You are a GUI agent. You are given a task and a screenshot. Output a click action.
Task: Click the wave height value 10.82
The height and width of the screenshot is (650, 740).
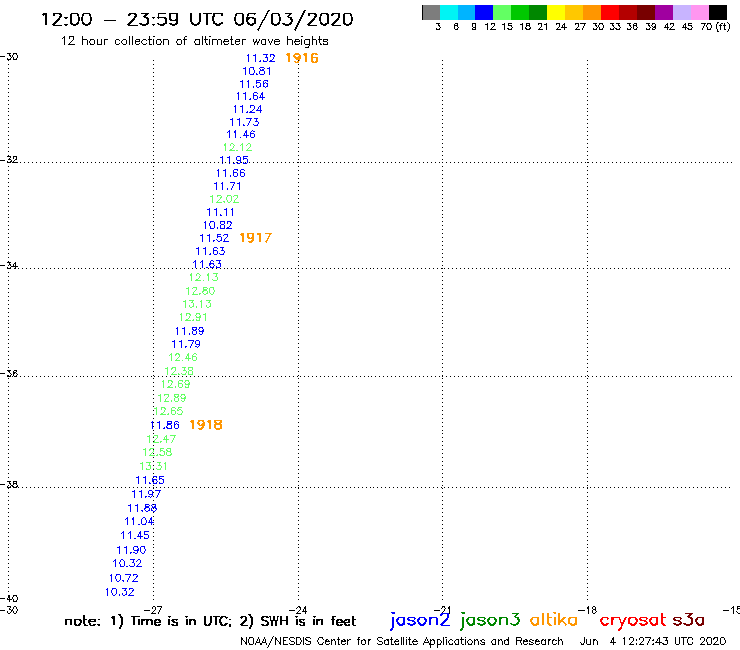click(x=218, y=225)
